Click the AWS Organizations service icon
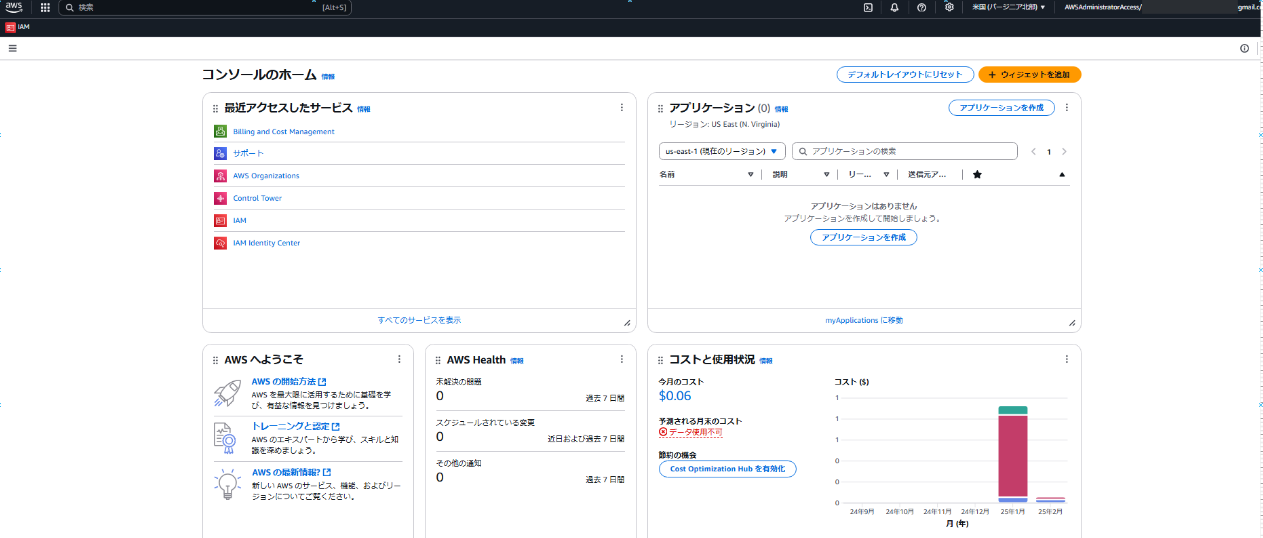 pyautogui.click(x=220, y=175)
